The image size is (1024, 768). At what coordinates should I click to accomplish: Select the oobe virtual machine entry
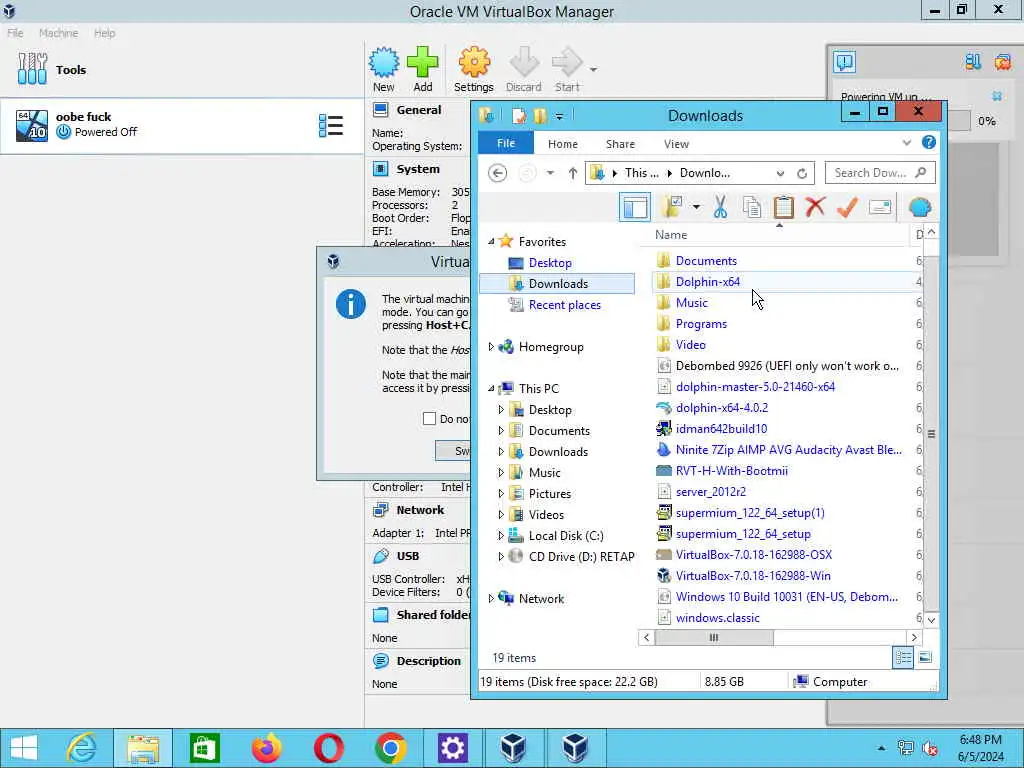coord(182,125)
